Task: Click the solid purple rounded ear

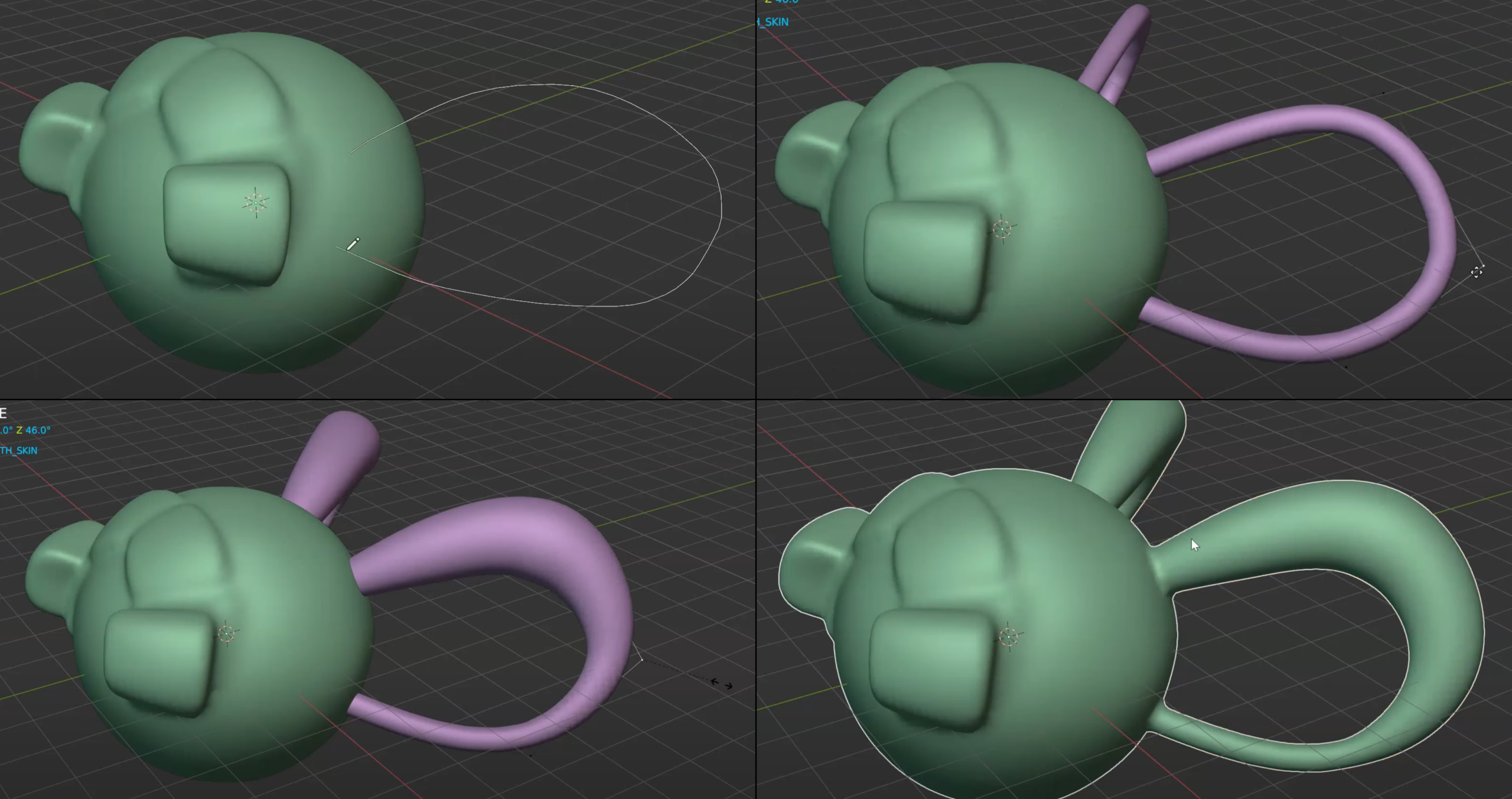Action: pyautogui.click(x=335, y=459)
